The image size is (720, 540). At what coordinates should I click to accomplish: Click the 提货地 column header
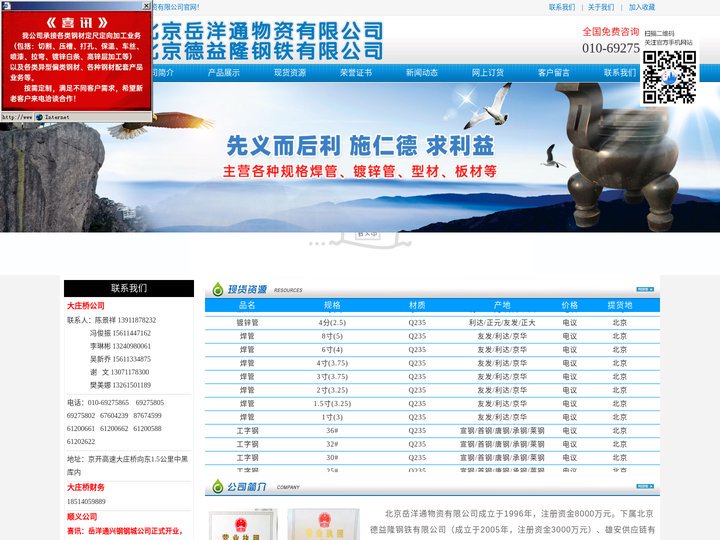pyautogui.click(x=620, y=305)
